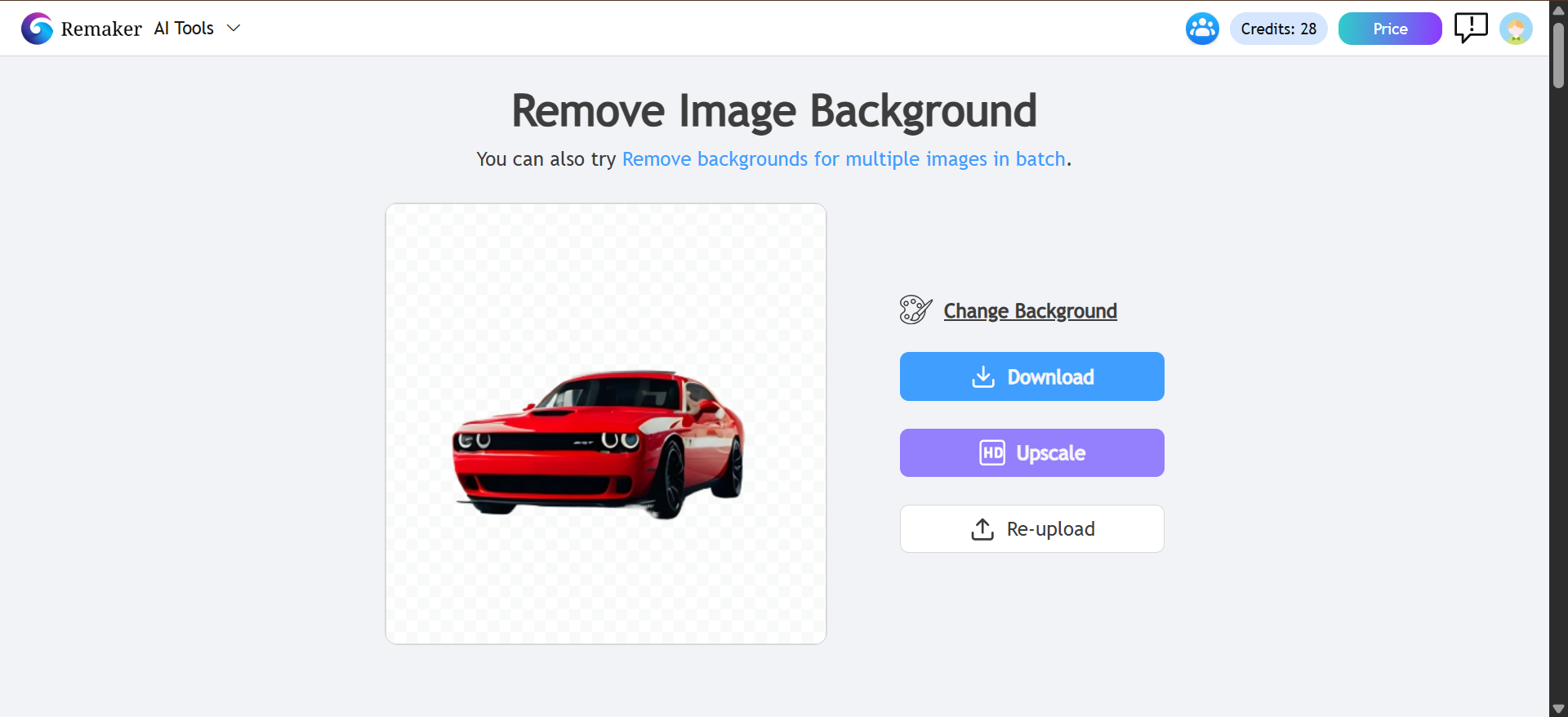The height and width of the screenshot is (717, 1568).
Task: Click the paint palette icon
Action: (915, 310)
